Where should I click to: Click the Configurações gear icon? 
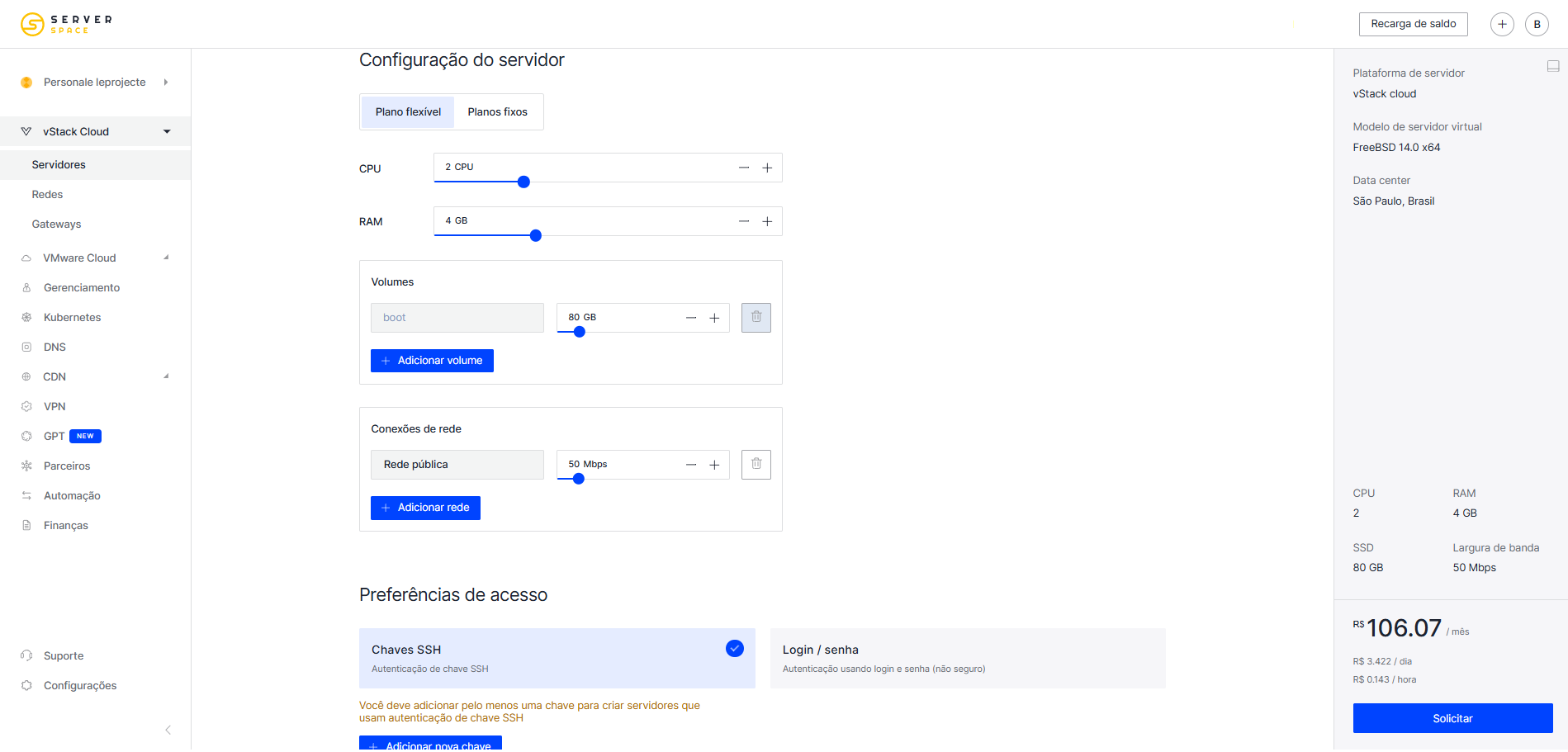tap(26, 686)
